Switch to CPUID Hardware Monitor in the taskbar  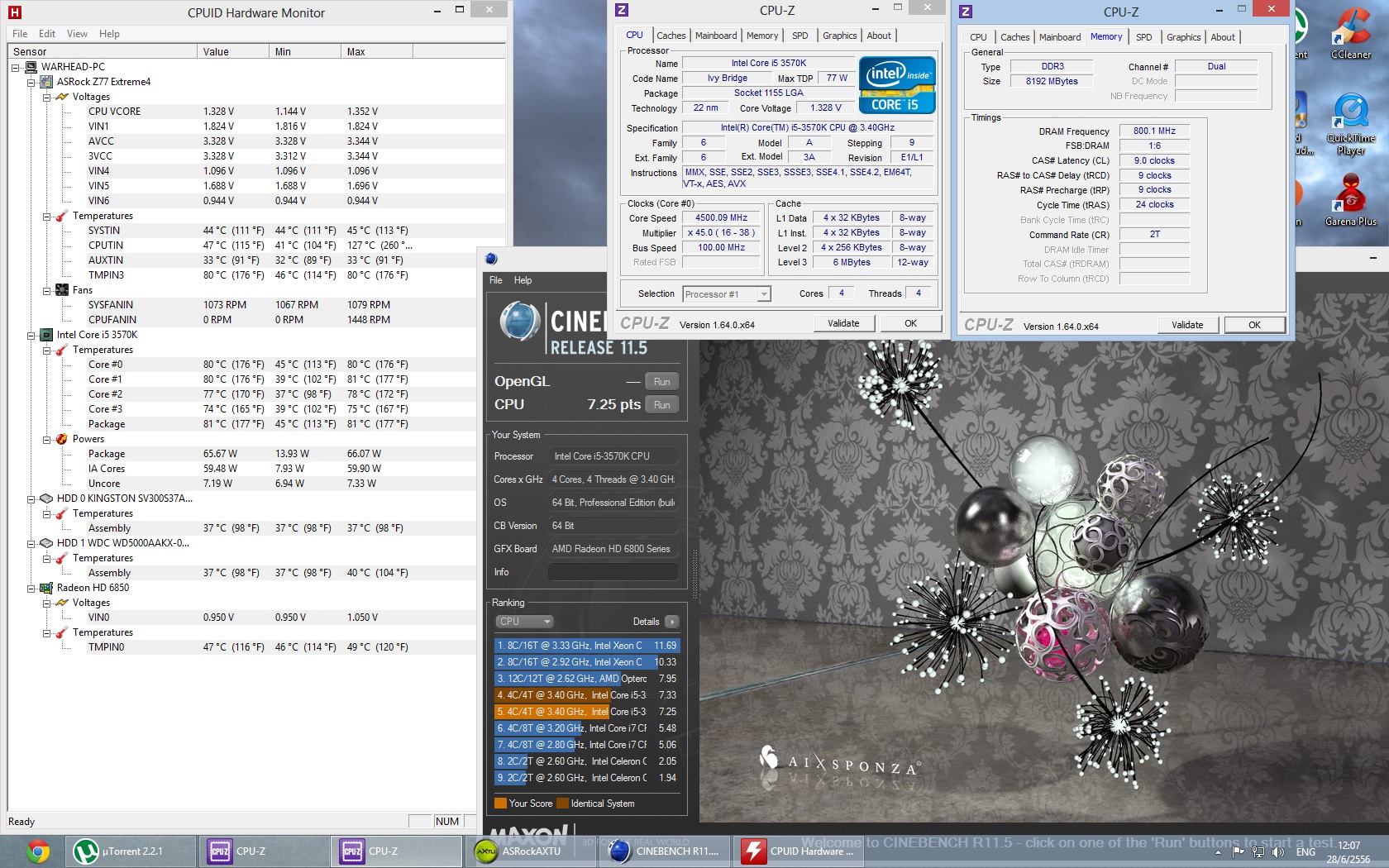[x=800, y=851]
